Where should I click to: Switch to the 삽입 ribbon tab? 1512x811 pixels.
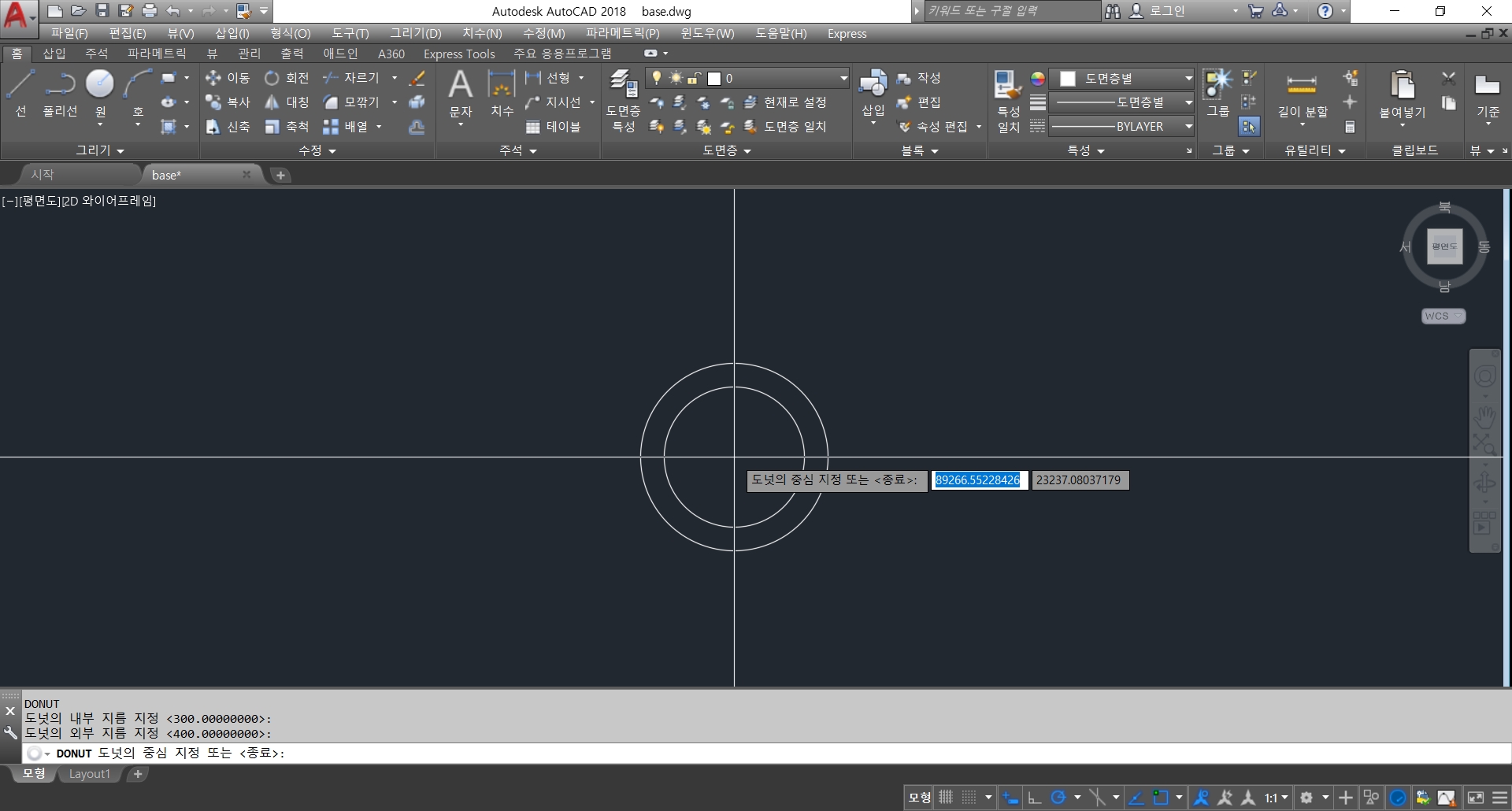pos(54,54)
